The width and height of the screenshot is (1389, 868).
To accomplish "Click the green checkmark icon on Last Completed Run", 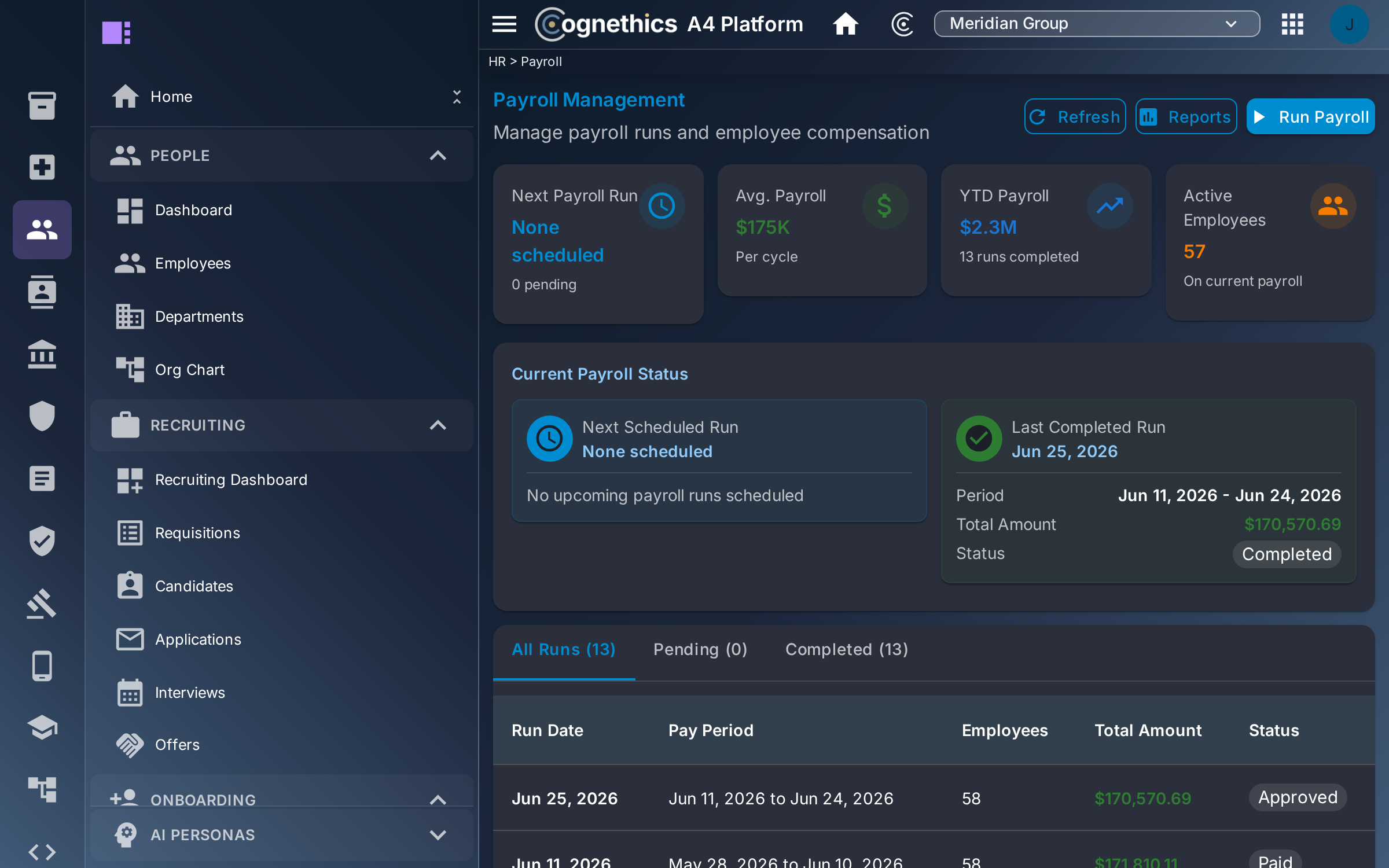I will pos(979,439).
